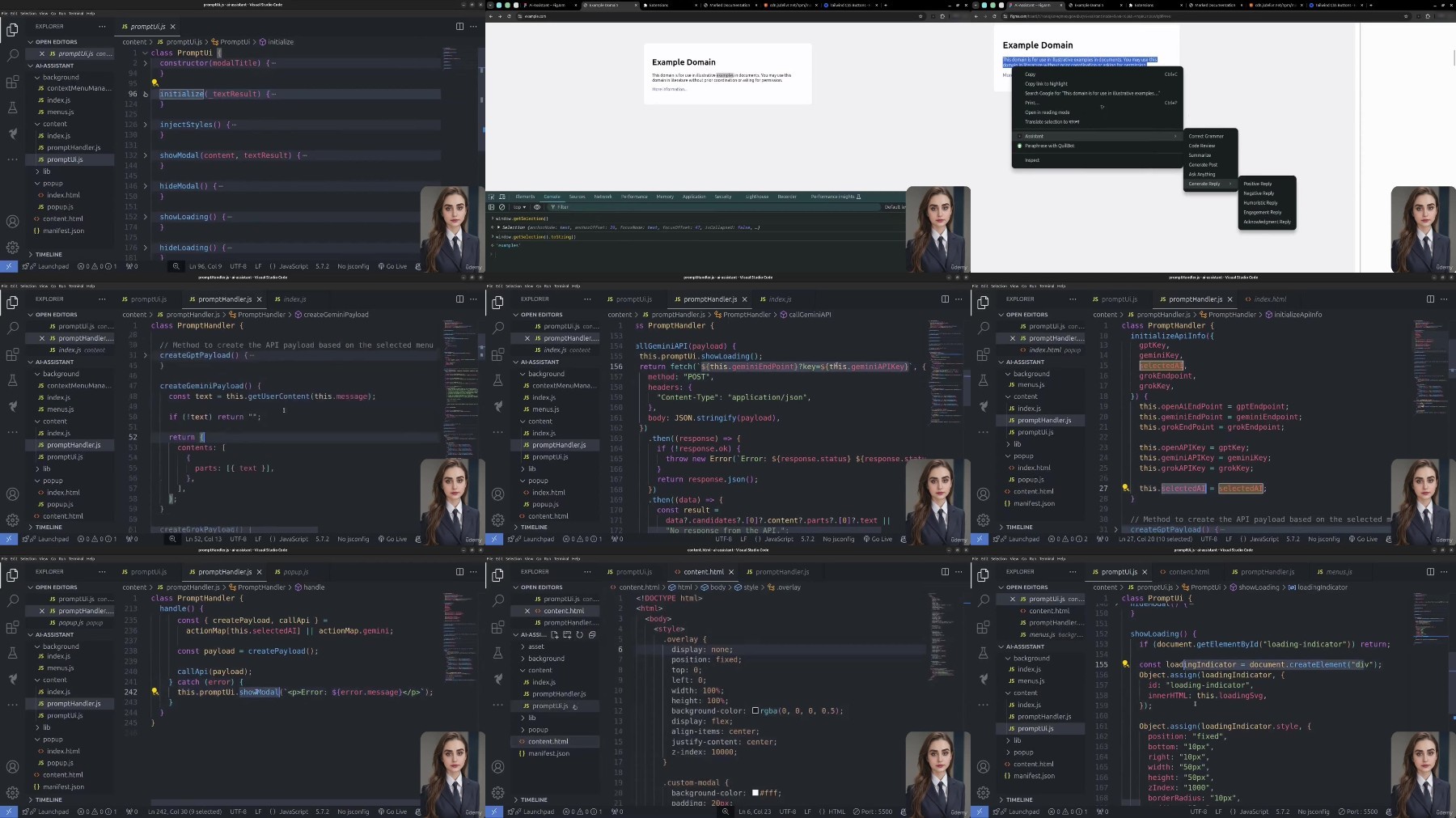Click the lightbulb next to this.selectedAI line 27

pyautogui.click(x=1125, y=488)
